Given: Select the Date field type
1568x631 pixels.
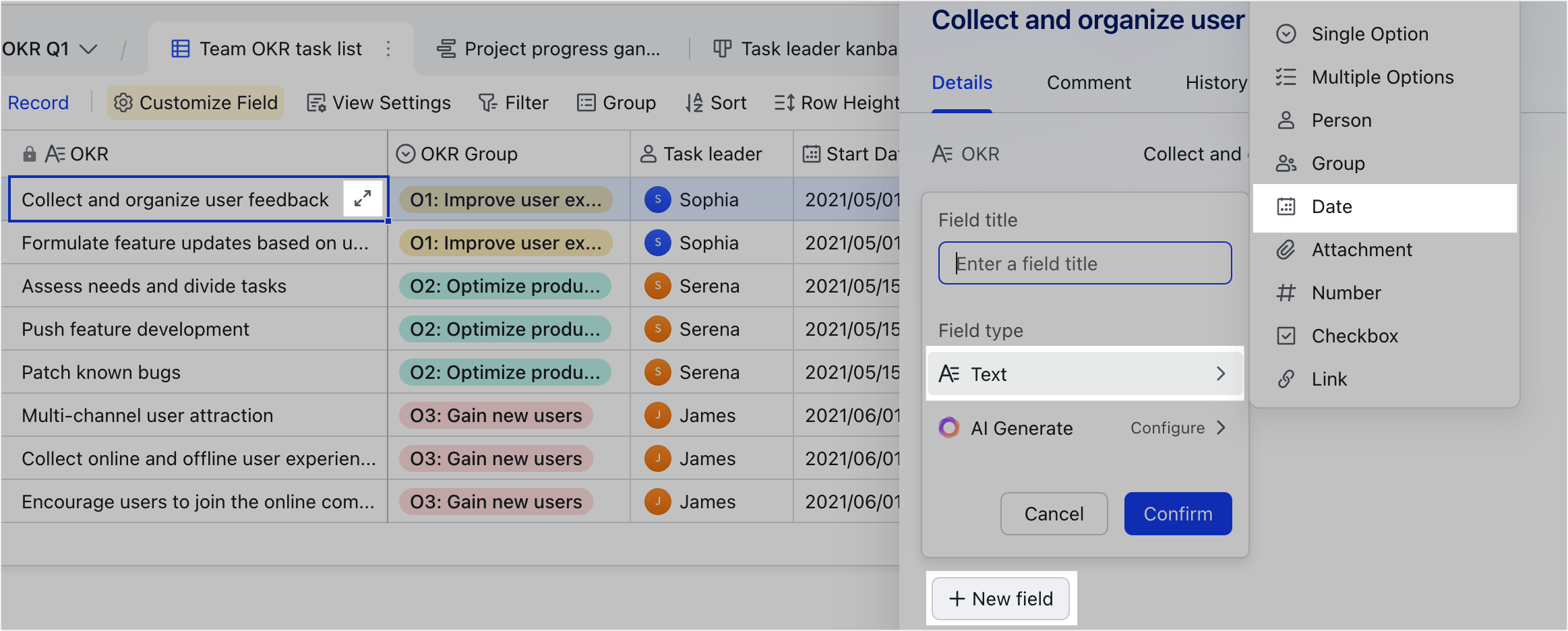Looking at the screenshot, I should (1385, 208).
